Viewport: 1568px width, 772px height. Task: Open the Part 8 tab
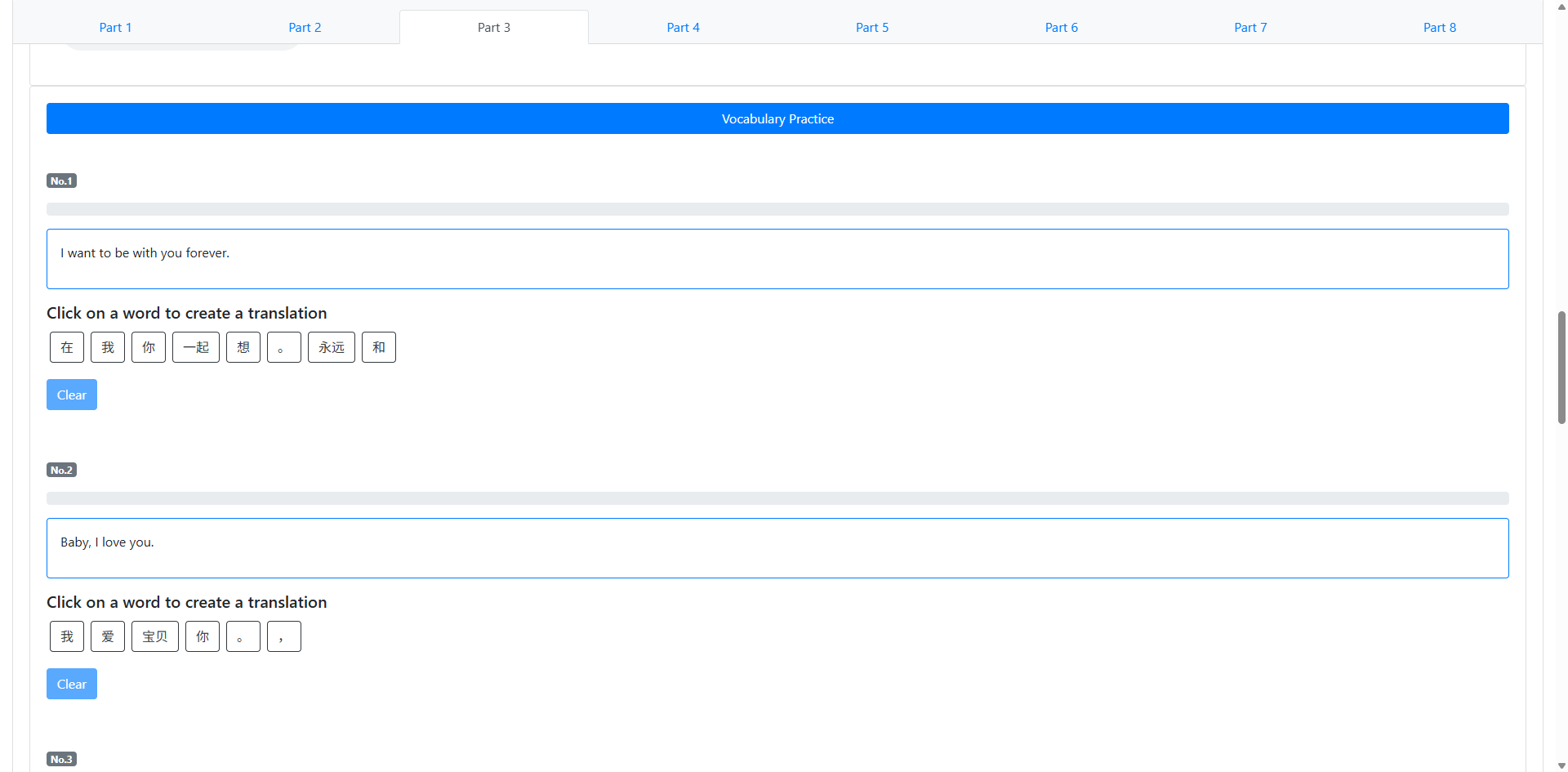(x=1439, y=27)
